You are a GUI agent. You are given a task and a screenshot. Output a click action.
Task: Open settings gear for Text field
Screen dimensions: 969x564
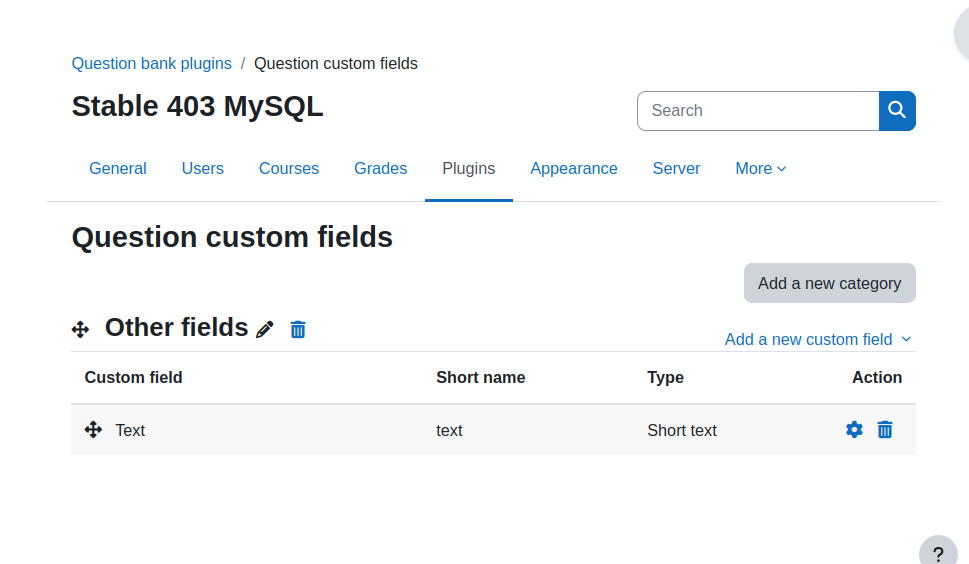854,429
